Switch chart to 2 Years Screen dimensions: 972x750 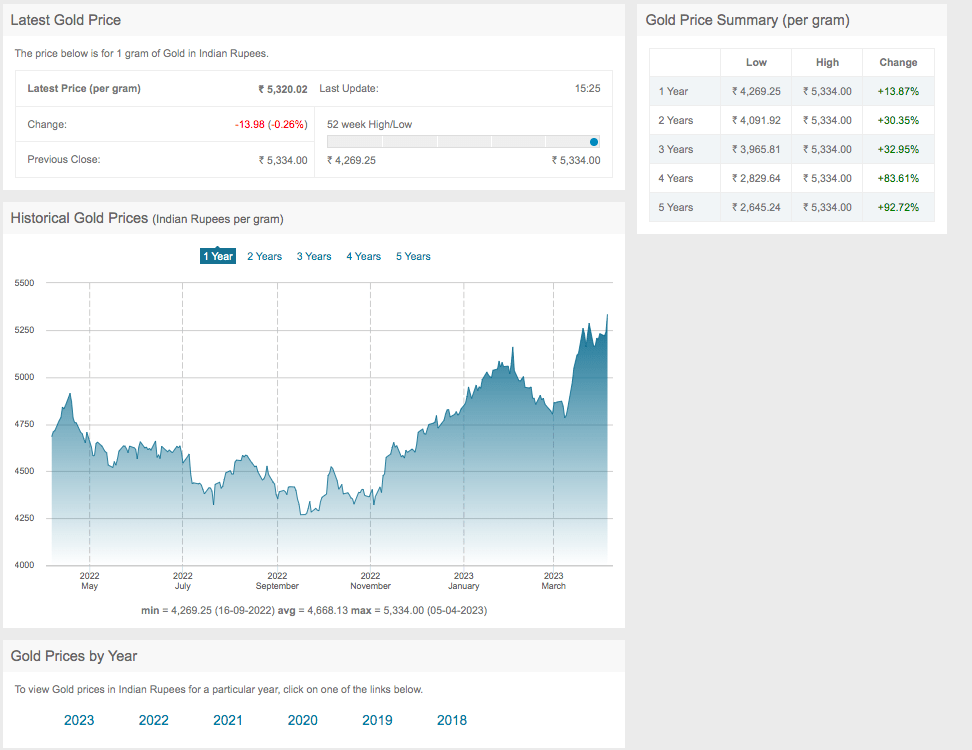(x=264, y=256)
